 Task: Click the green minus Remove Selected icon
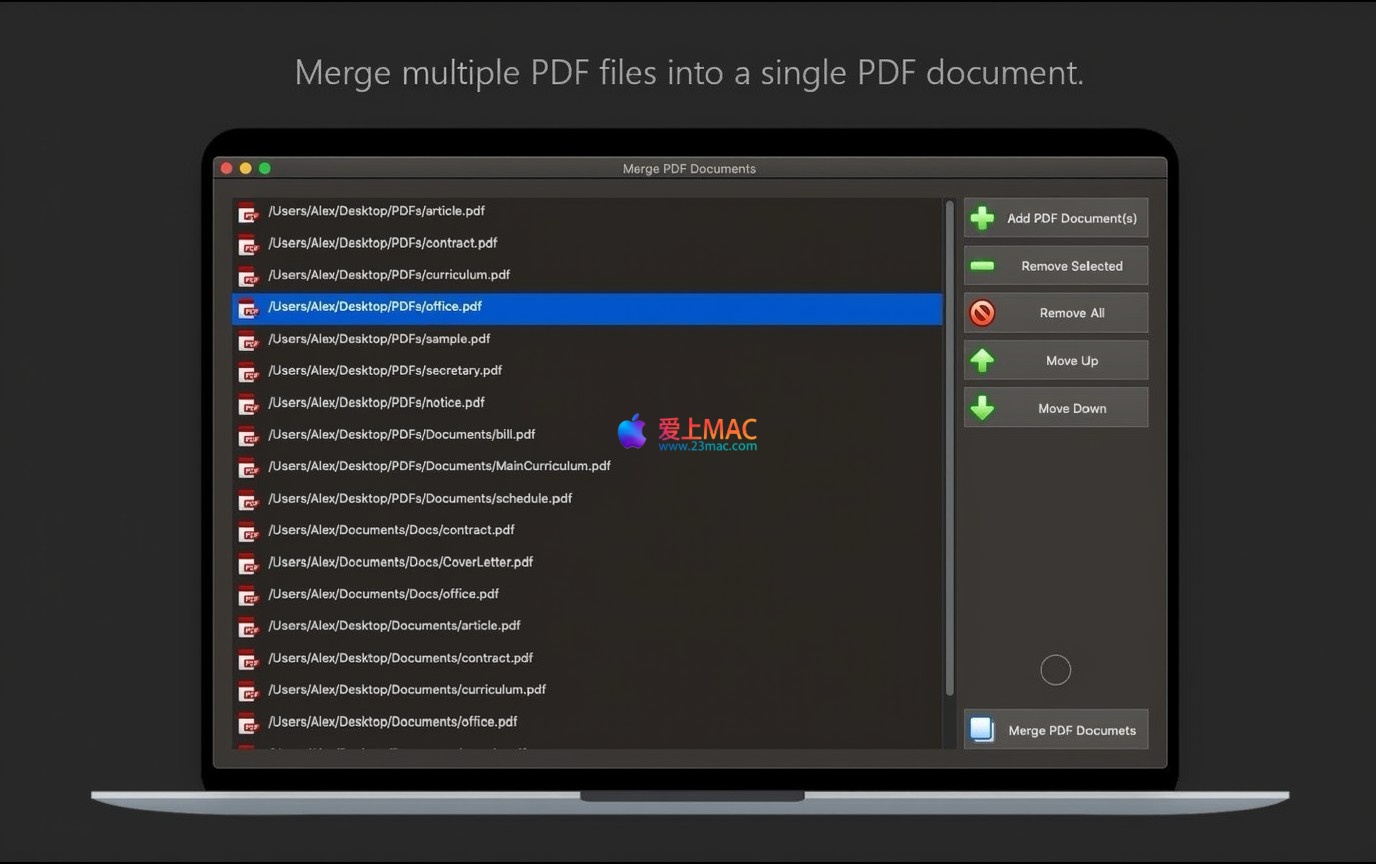983,266
